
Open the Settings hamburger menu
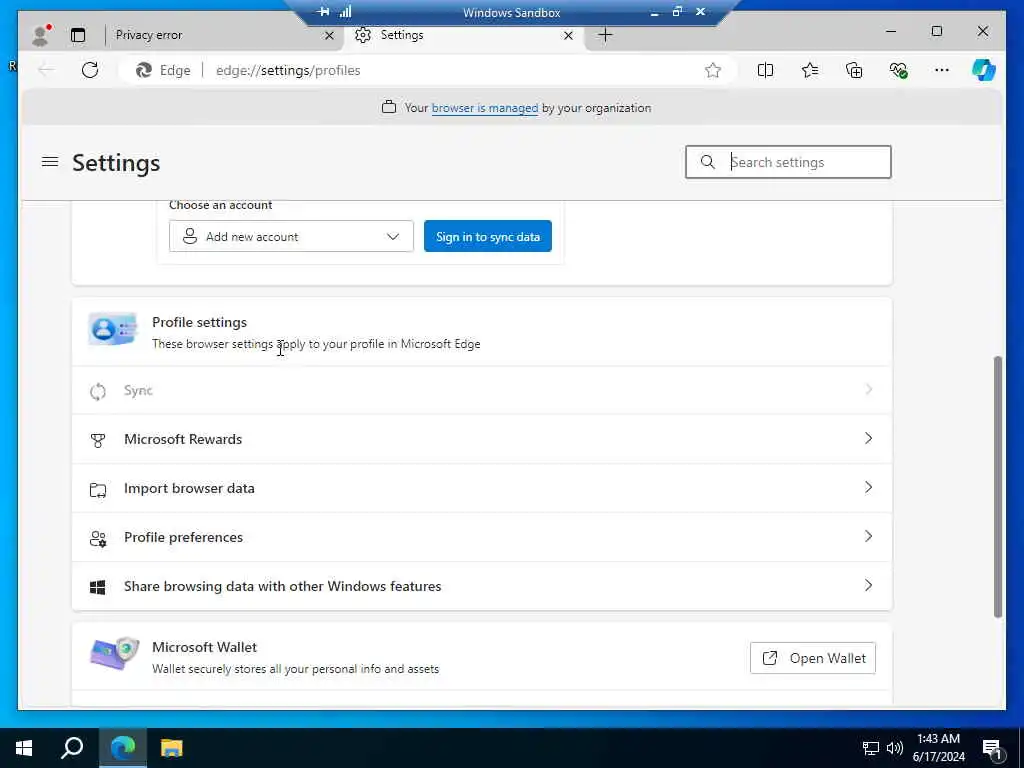pos(50,161)
